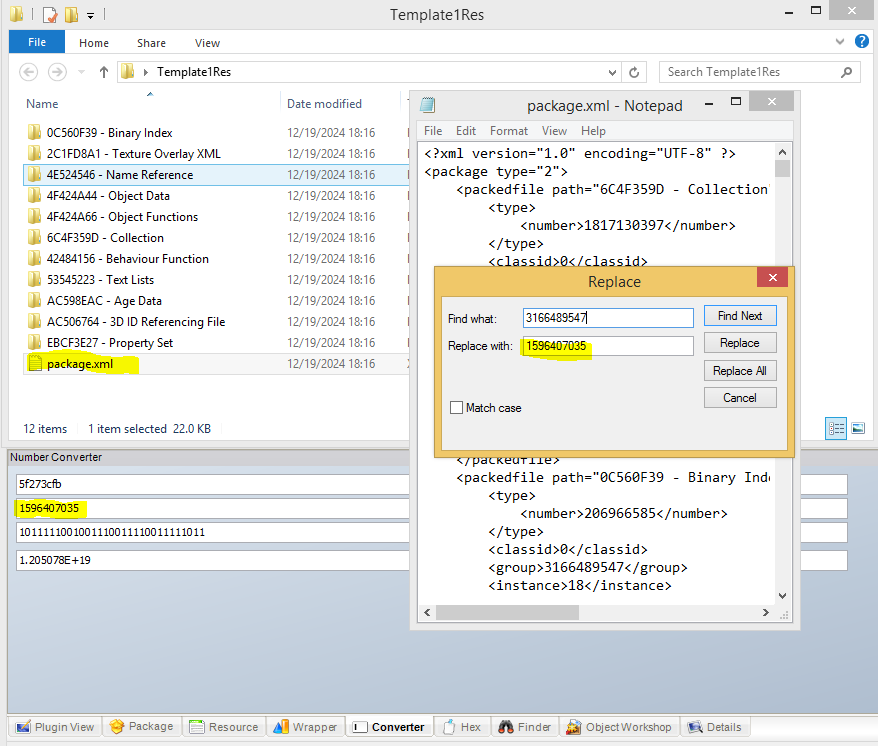Open the Plugin View tab
This screenshot has height=746, width=878.
55,727
